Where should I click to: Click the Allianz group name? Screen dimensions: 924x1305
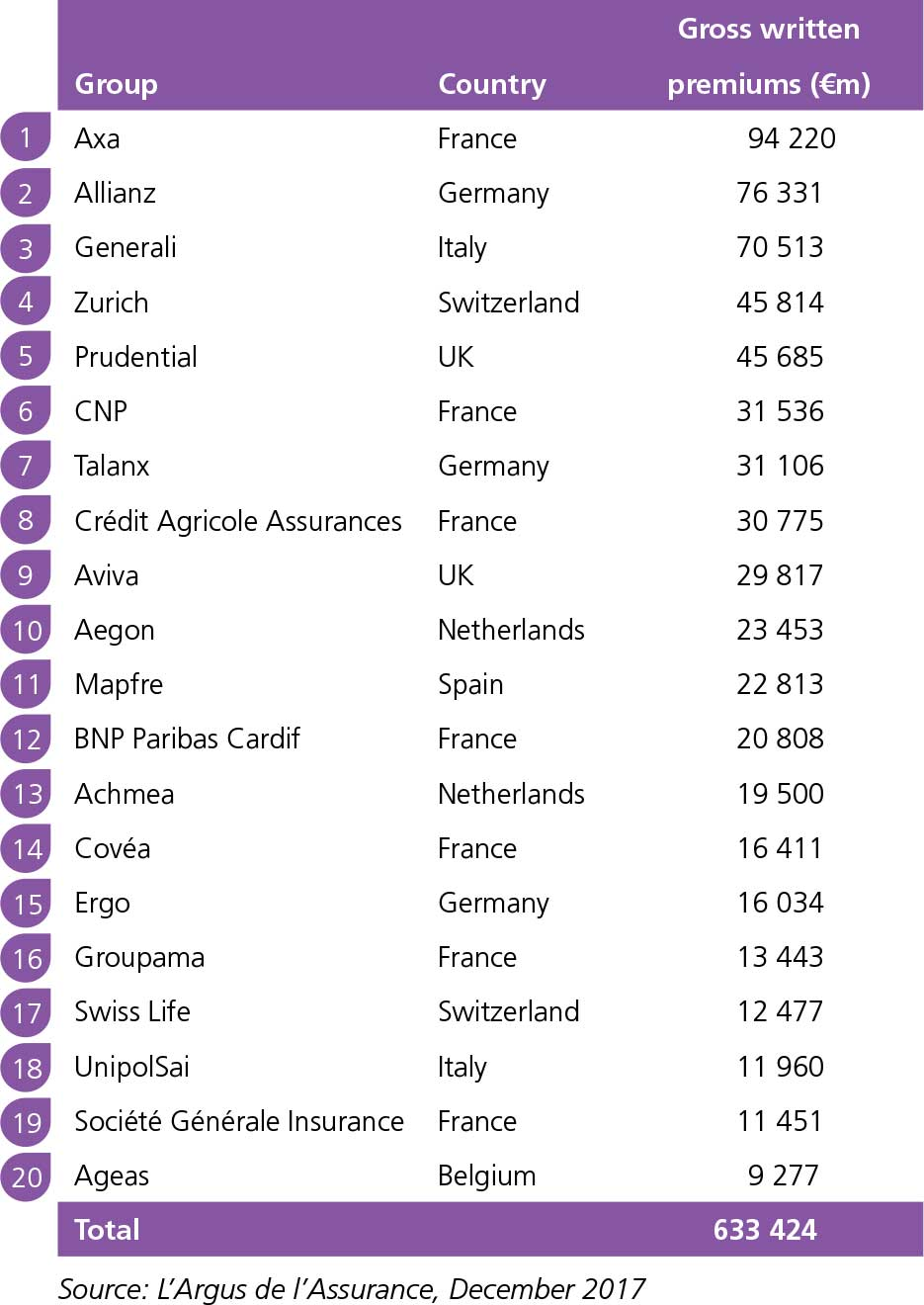pyautogui.click(x=115, y=193)
